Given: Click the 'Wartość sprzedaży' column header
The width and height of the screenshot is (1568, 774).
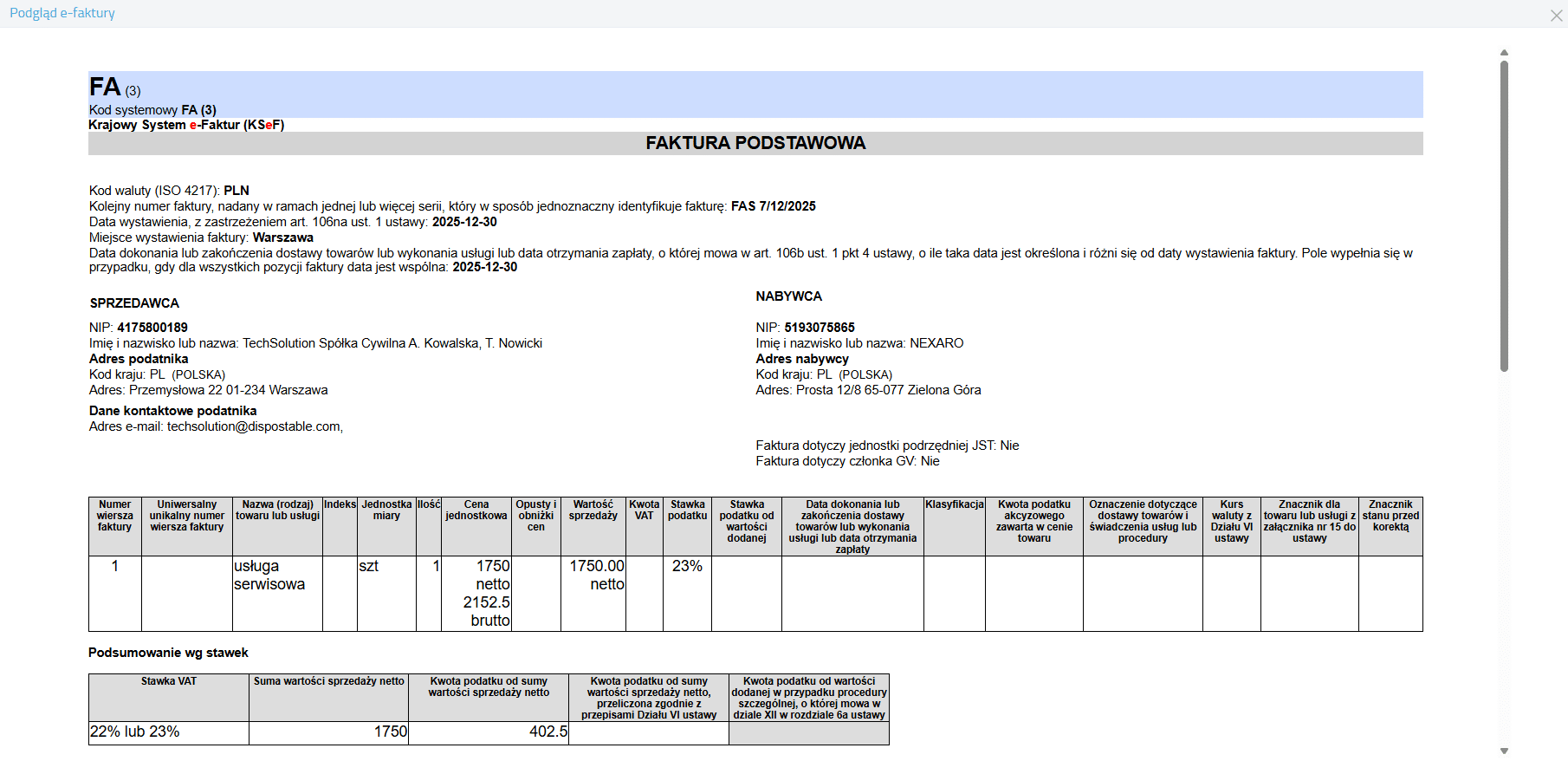Looking at the screenshot, I should point(593,510).
